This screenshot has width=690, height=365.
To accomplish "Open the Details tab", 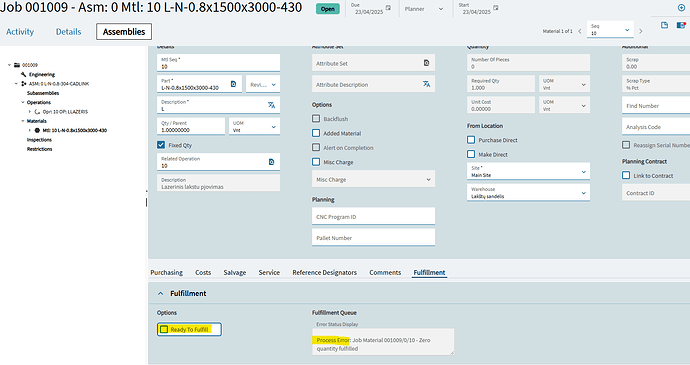I will pos(68,32).
